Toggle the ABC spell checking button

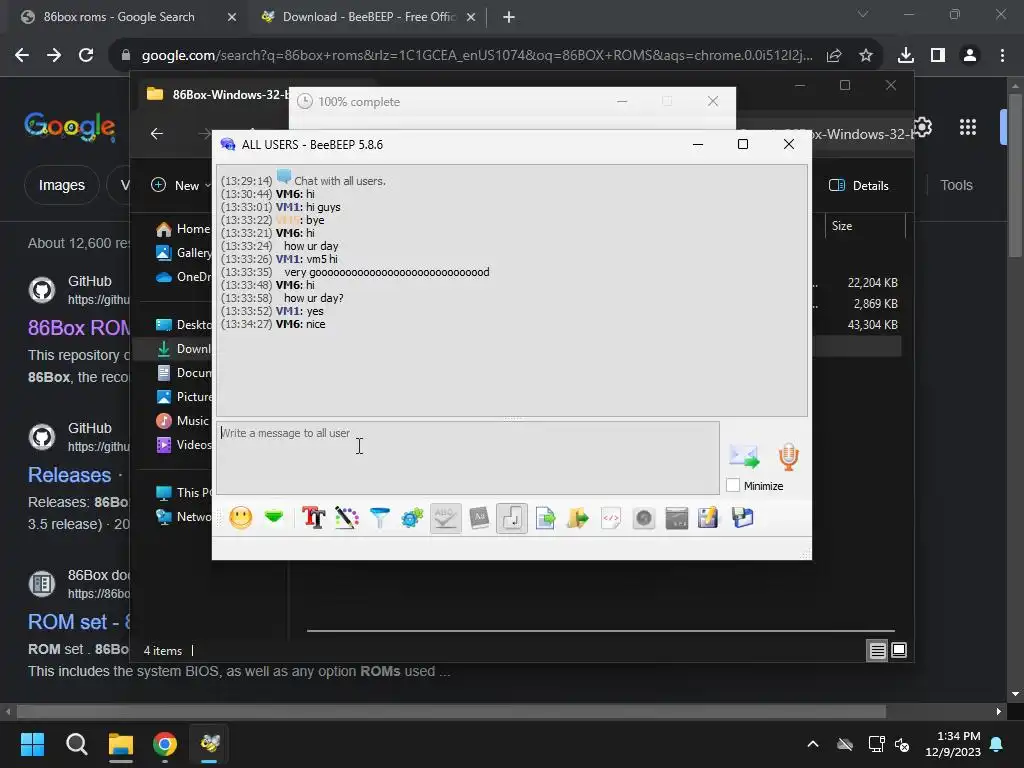click(x=445, y=518)
